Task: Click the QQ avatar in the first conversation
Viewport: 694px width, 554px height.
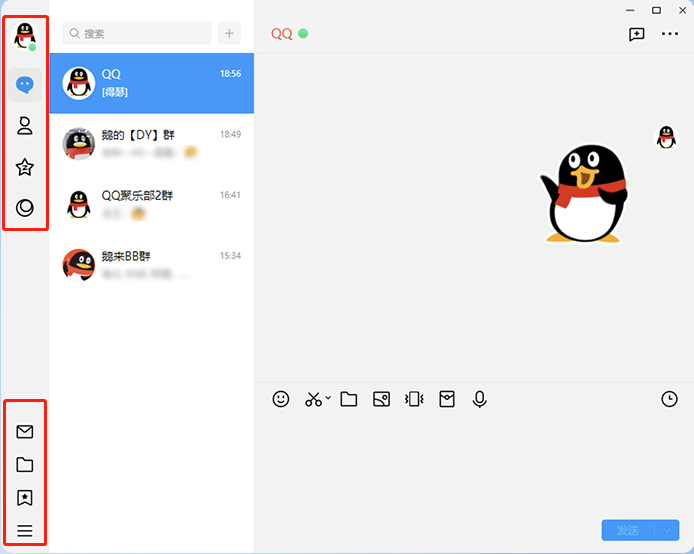Action: point(79,83)
